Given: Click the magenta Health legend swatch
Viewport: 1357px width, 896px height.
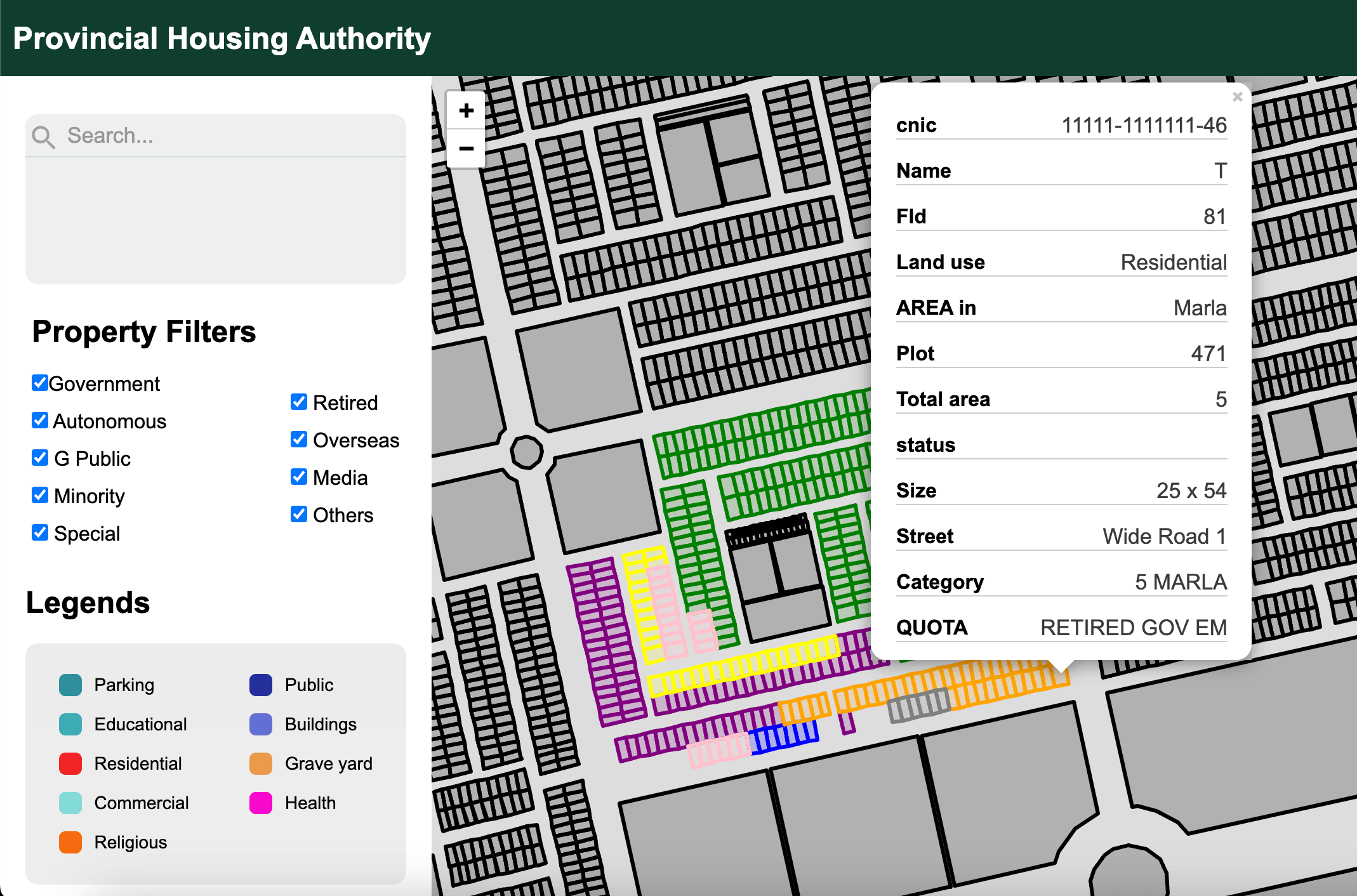Looking at the screenshot, I should click(261, 803).
